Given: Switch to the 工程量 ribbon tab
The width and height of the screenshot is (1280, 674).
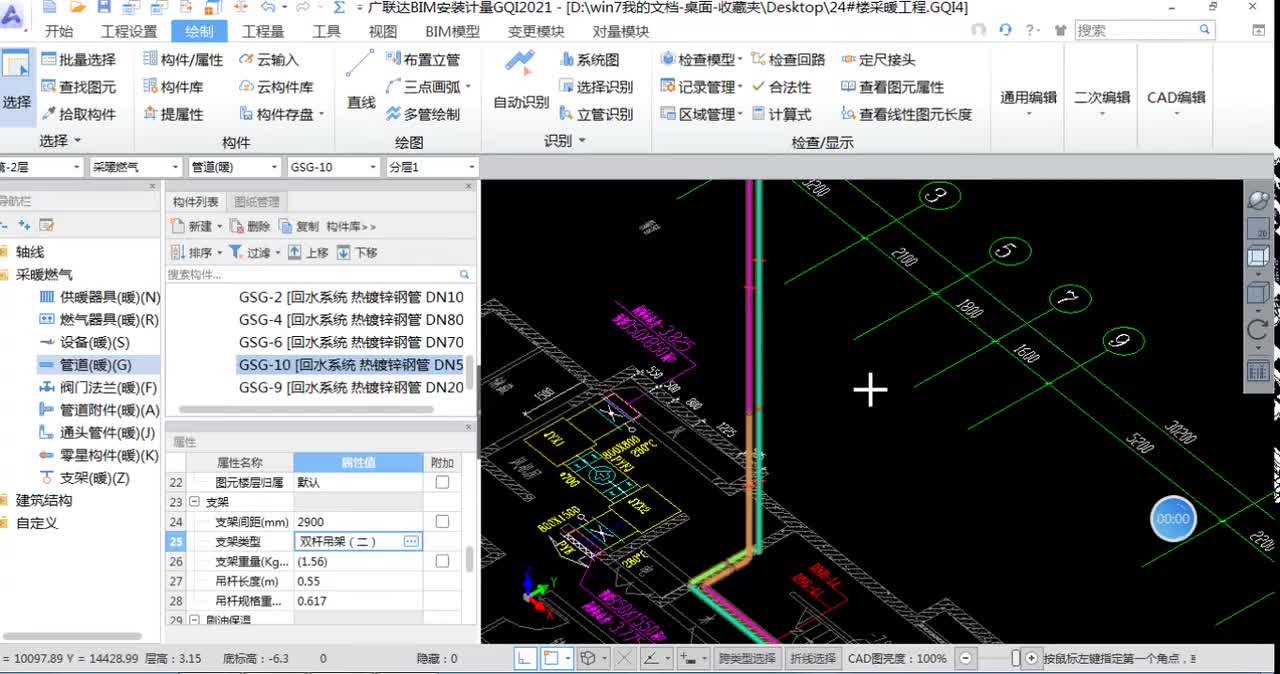Looking at the screenshot, I should click(263, 31).
